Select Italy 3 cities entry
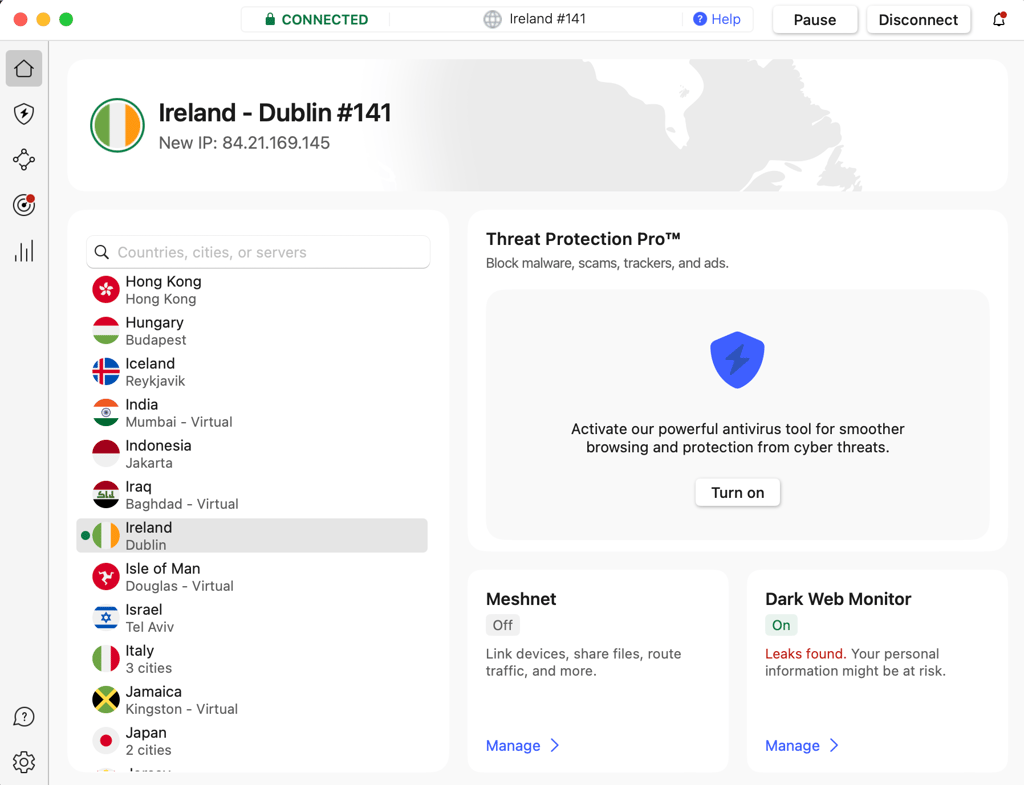This screenshot has height=785, width=1024. (252, 659)
